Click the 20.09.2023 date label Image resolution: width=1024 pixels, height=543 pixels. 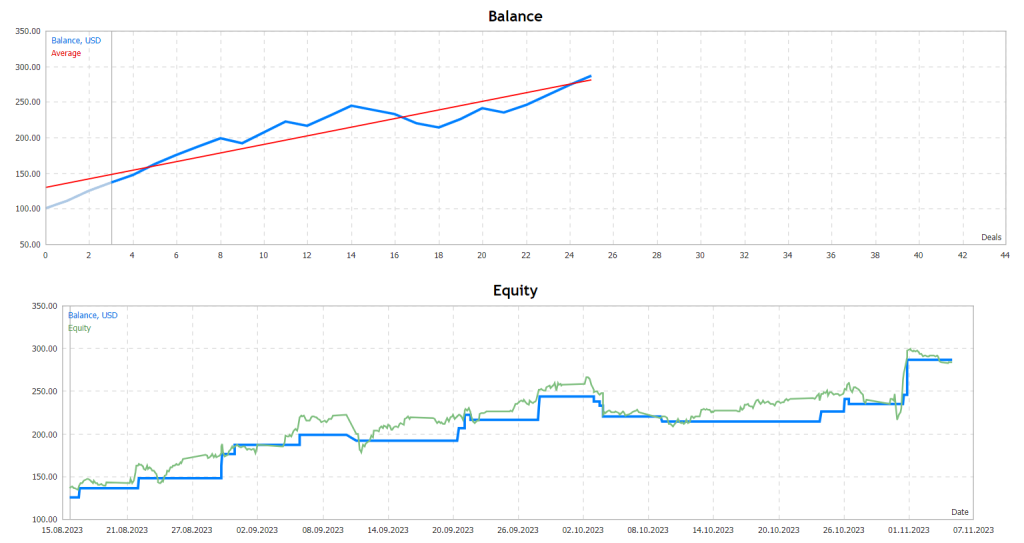coord(455,531)
